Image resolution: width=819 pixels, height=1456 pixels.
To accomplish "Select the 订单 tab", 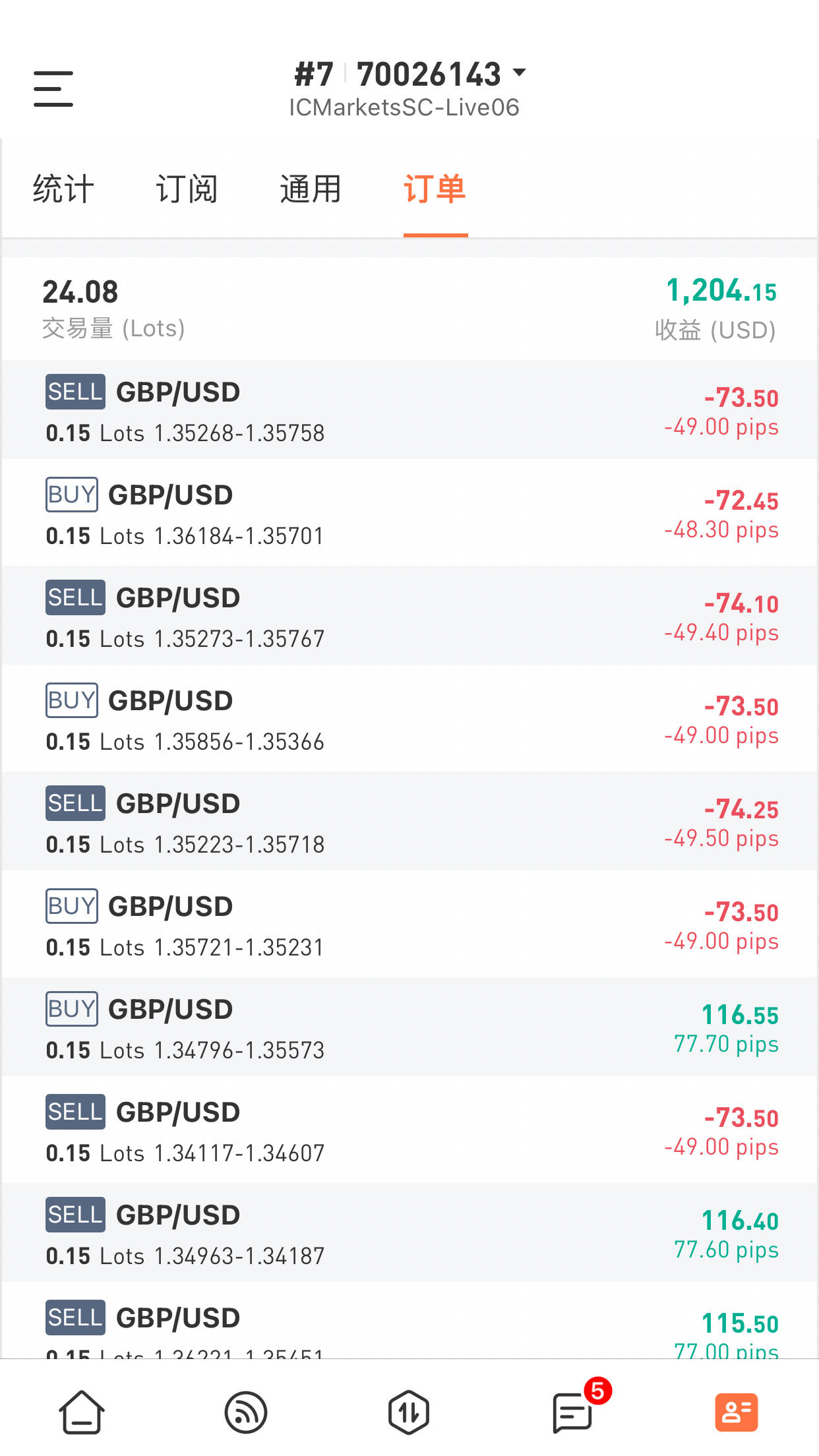I will tap(435, 189).
